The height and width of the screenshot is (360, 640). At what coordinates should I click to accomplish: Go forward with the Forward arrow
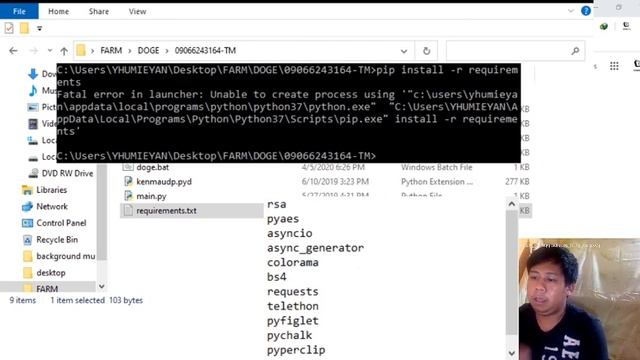coord(34,51)
